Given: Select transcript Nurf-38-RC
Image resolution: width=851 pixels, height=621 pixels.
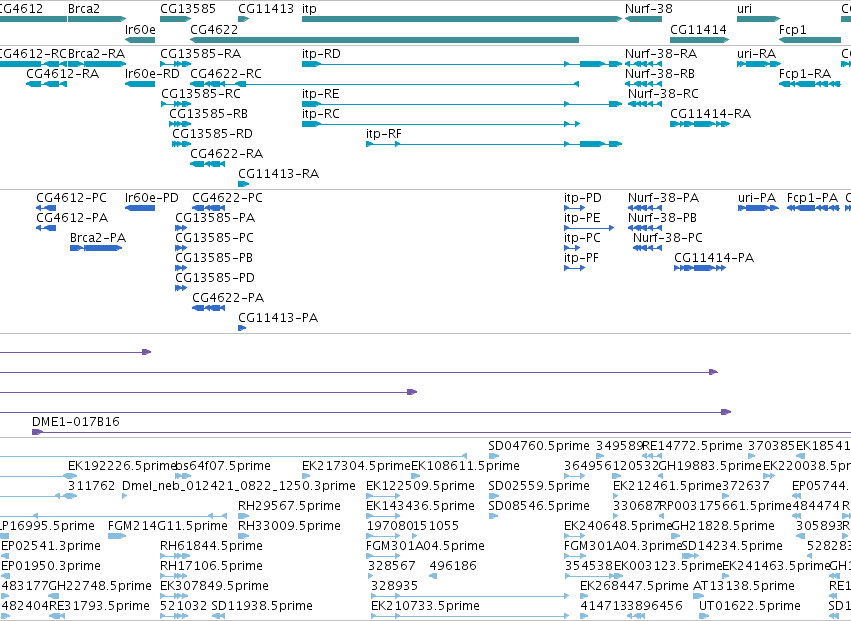Looking at the screenshot, I should point(645,104).
